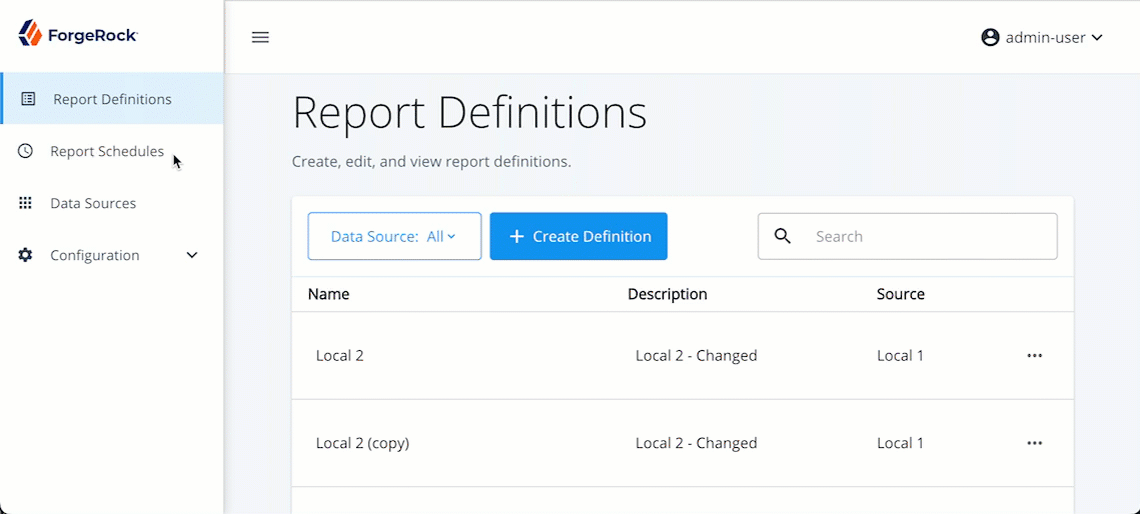Open the admin-user dropdown arrow

click(1097, 38)
